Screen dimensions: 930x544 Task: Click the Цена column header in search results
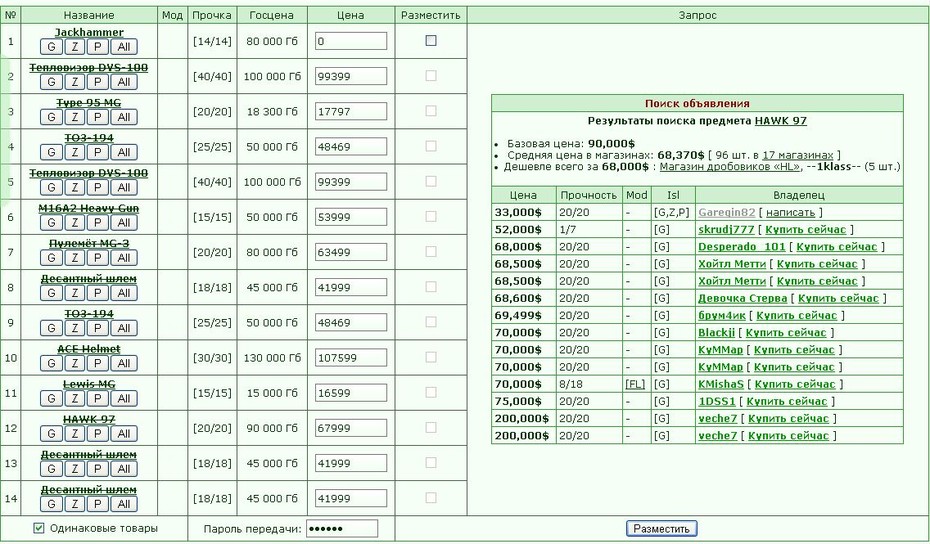tap(523, 195)
